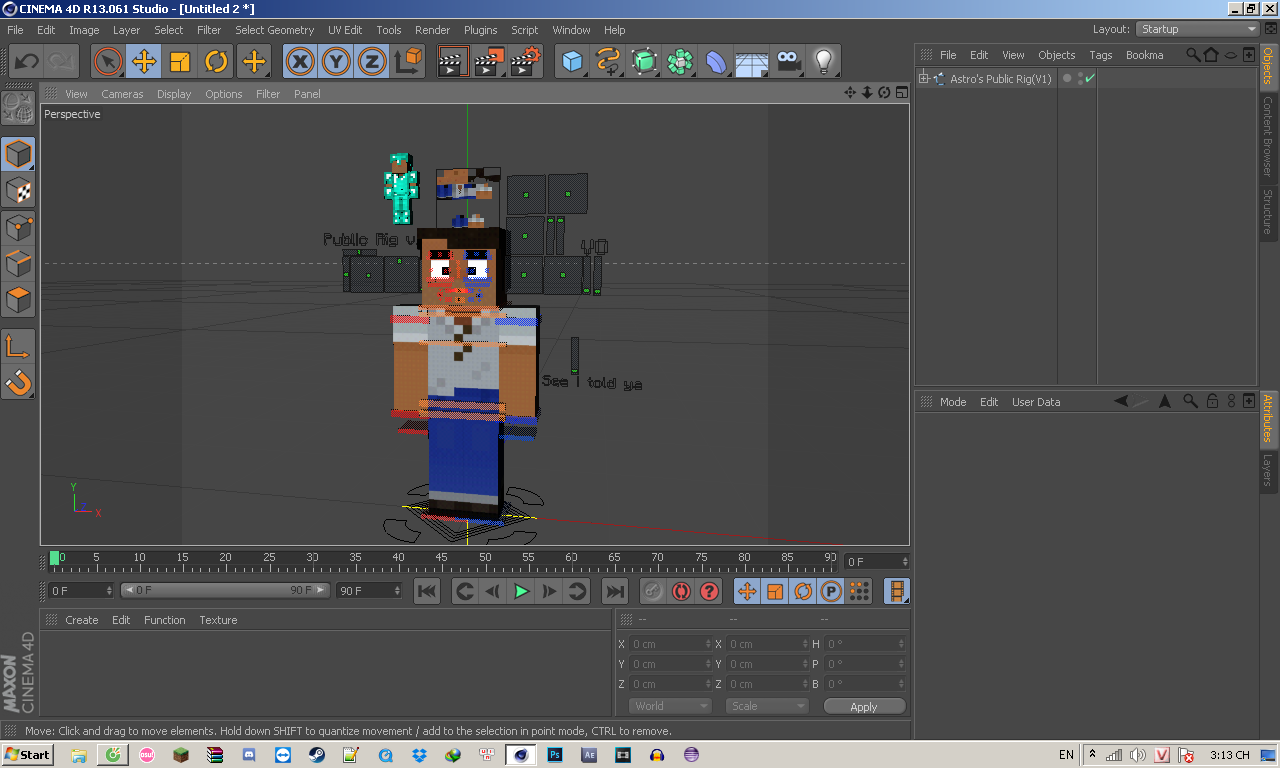Open the World coordinate system dropdown

pos(670,706)
